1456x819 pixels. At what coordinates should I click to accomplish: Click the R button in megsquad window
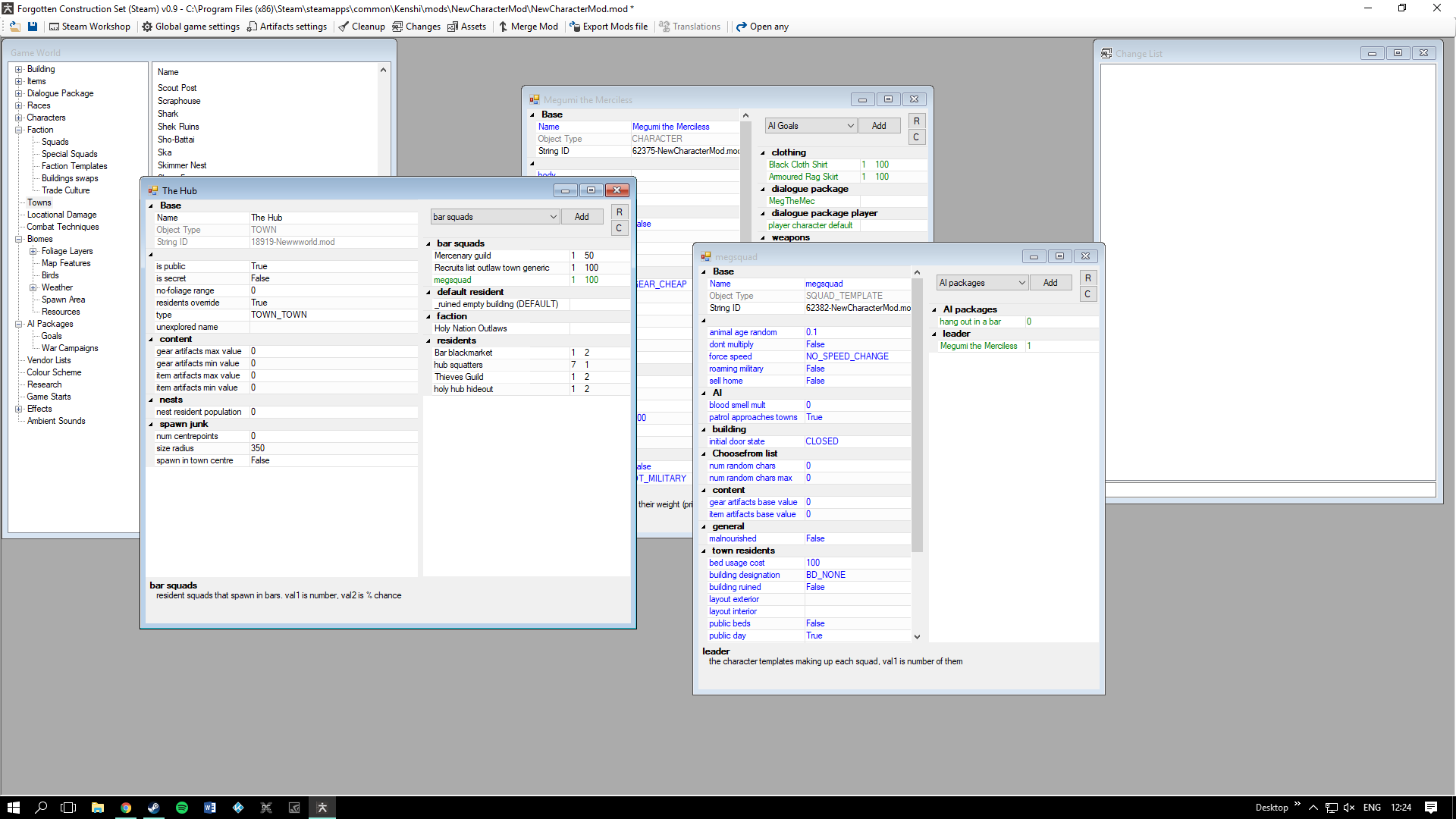(x=1087, y=278)
